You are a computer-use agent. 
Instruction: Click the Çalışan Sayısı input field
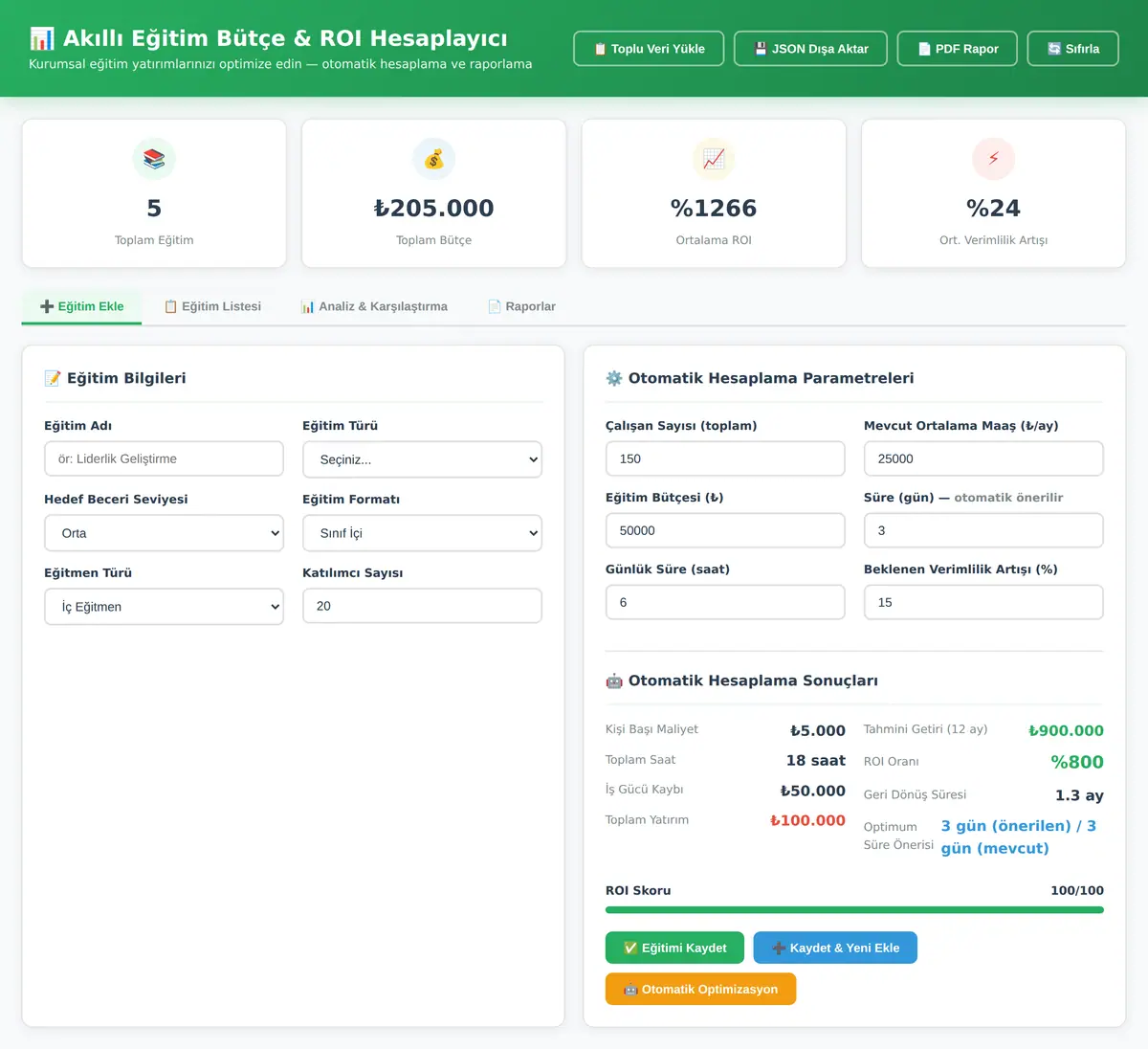tap(725, 458)
